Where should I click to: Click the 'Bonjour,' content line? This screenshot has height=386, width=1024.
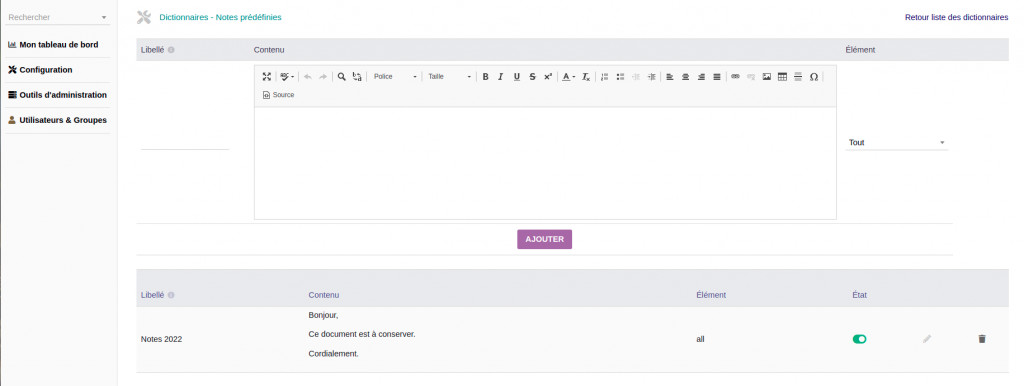(323, 315)
